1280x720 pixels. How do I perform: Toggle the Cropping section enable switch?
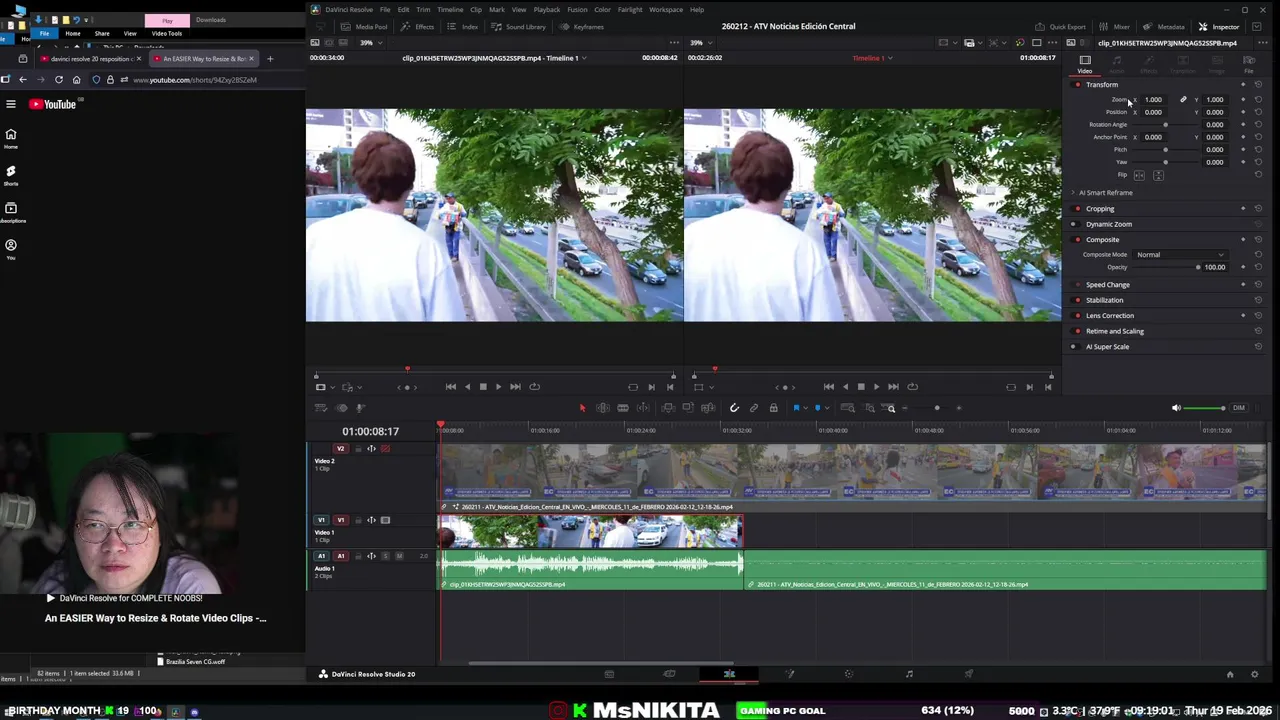tap(1077, 209)
